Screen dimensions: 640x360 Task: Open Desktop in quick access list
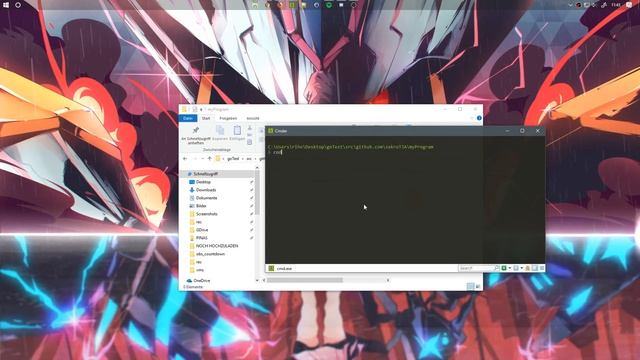click(203, 182)
